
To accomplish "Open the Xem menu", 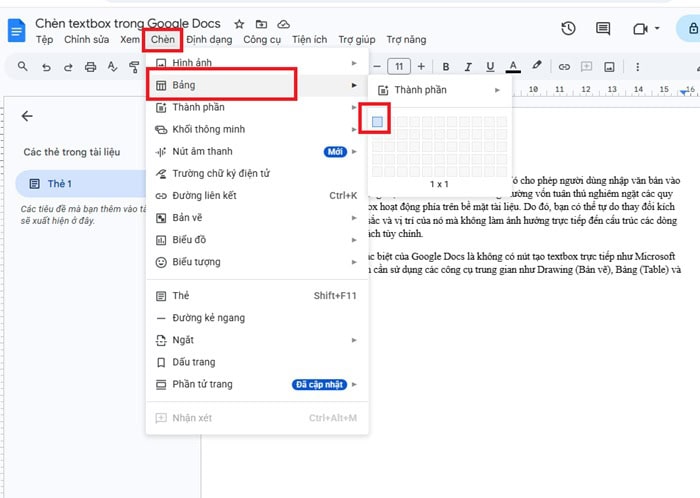I will coord(129,40).
